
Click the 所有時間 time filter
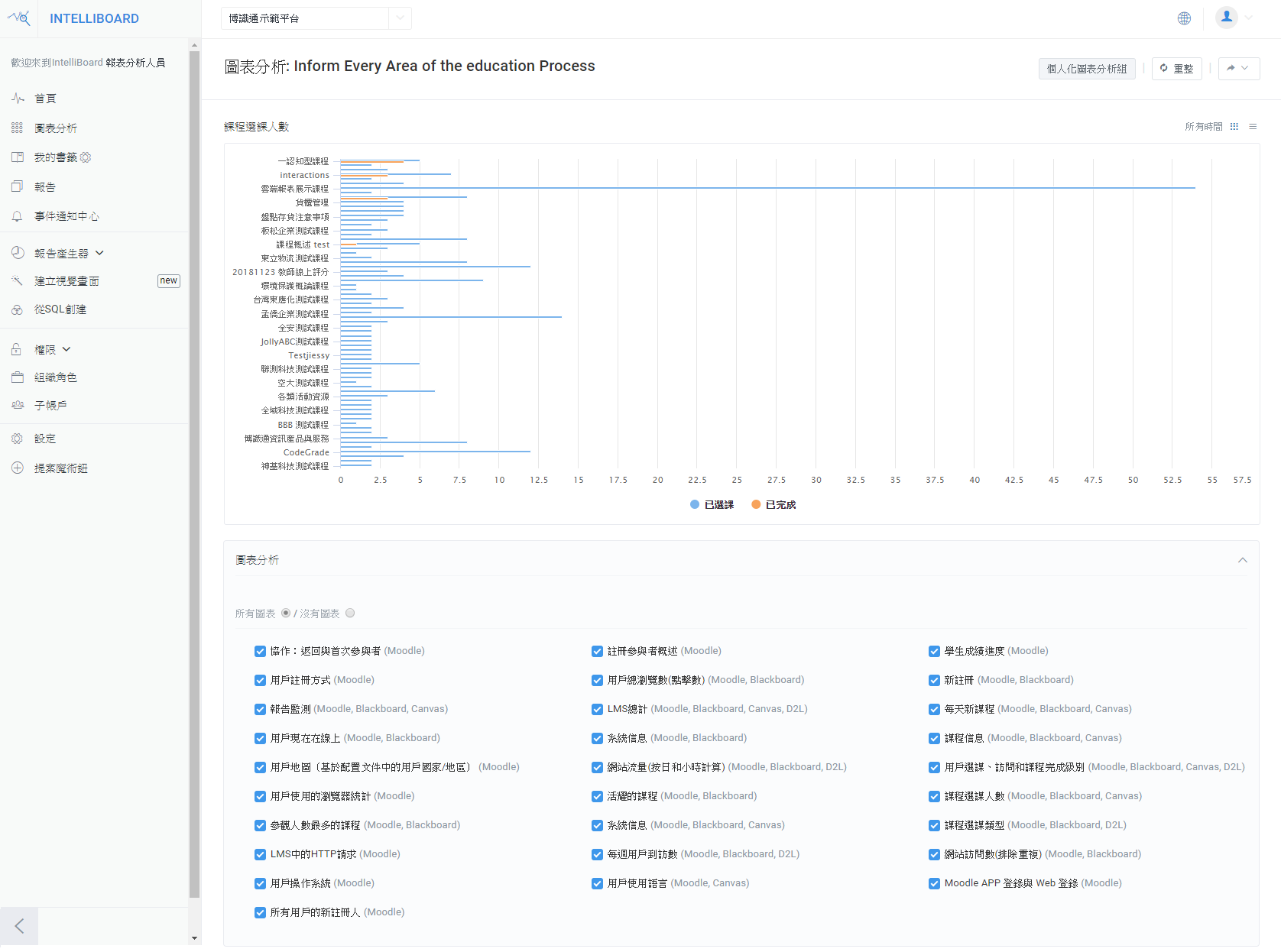[1204, 126]
